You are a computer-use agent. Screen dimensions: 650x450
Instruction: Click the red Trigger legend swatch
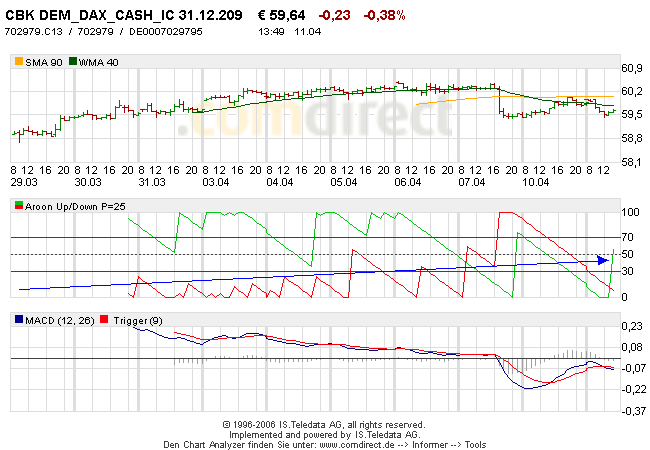point(104,319)
